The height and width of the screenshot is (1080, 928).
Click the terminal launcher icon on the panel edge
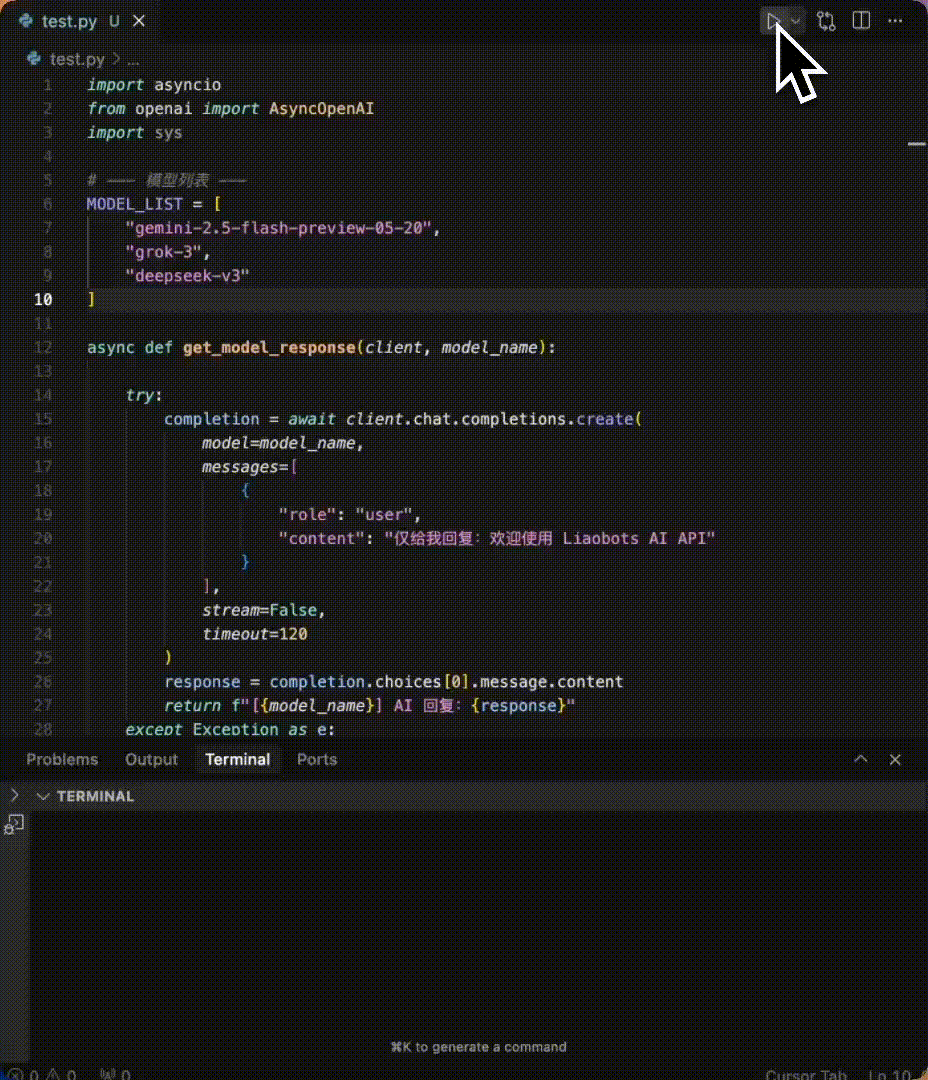click(13, 823)
